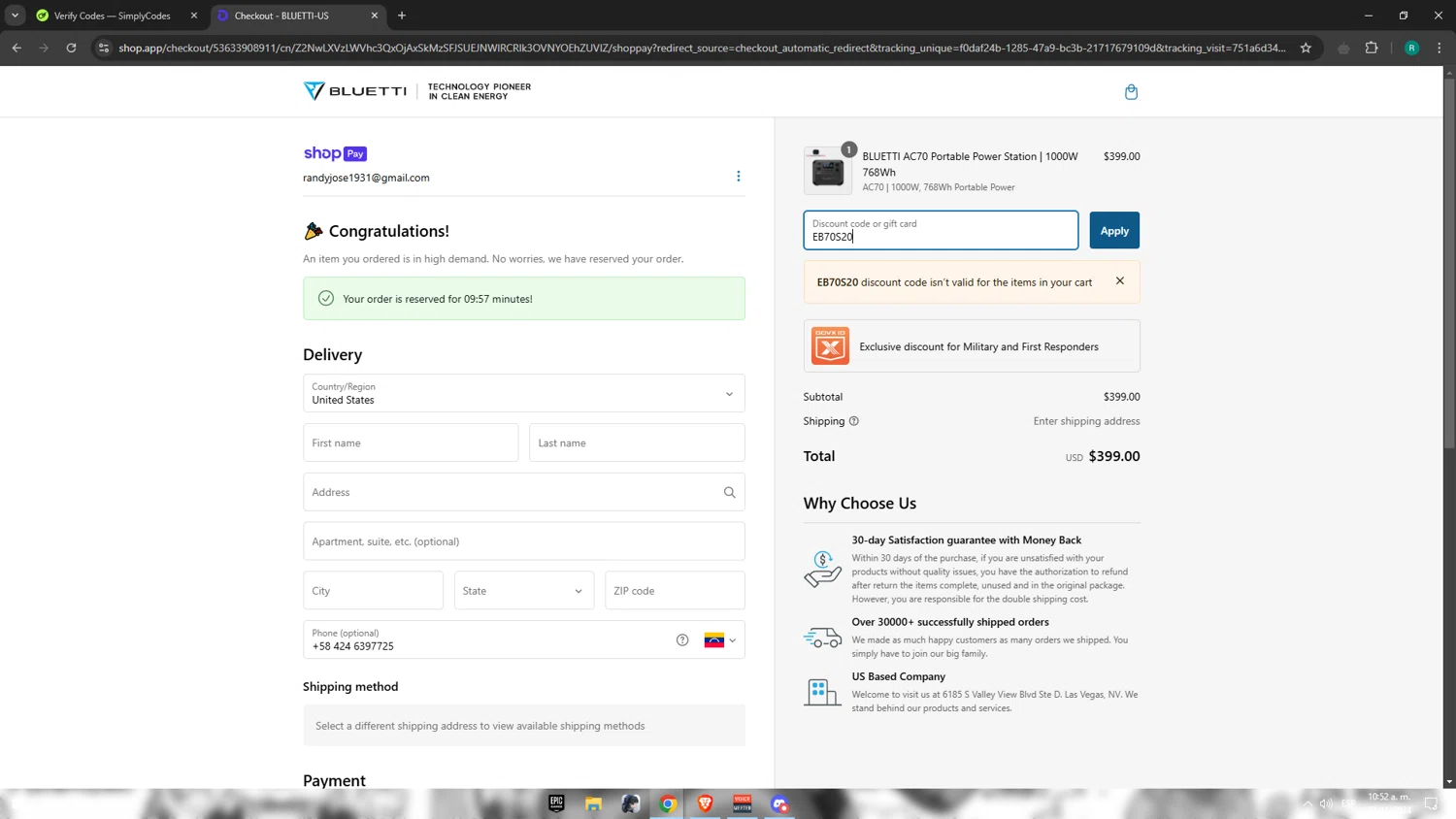Open phone number help icon
The width and height of the screenshot is (1456, 819).
pos(682,640)
